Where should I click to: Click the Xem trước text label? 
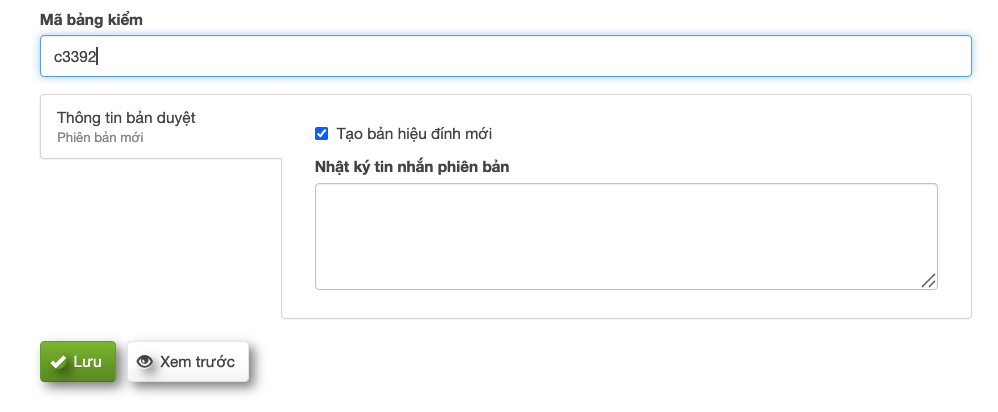tap(197, 362)
